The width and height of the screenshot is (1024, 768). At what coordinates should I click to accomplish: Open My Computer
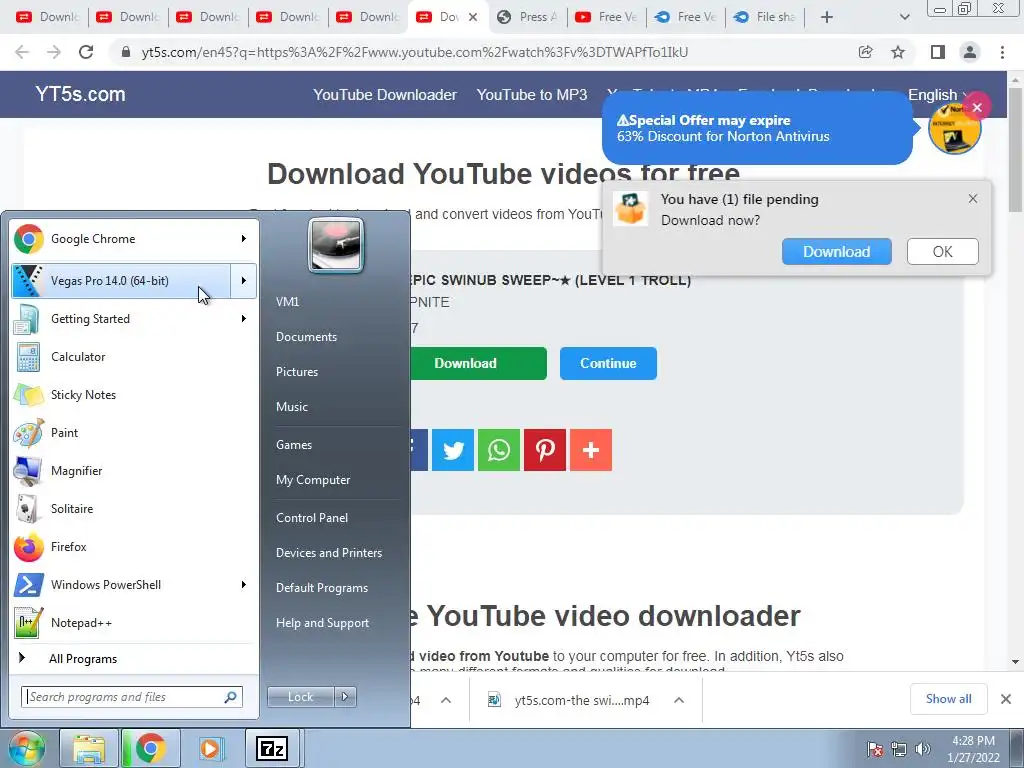click(313, 480)
